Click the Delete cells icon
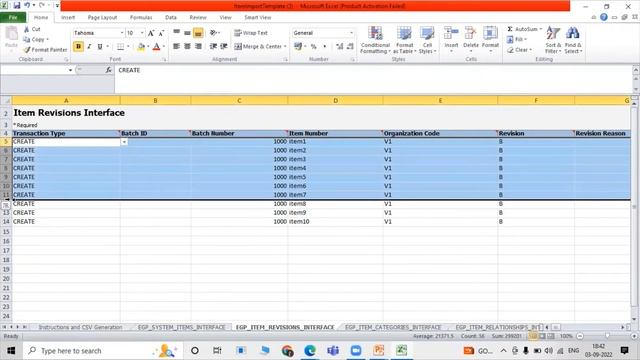Viewport: 640px width, 360px height. pyautogui.click(x=471, y=33)
